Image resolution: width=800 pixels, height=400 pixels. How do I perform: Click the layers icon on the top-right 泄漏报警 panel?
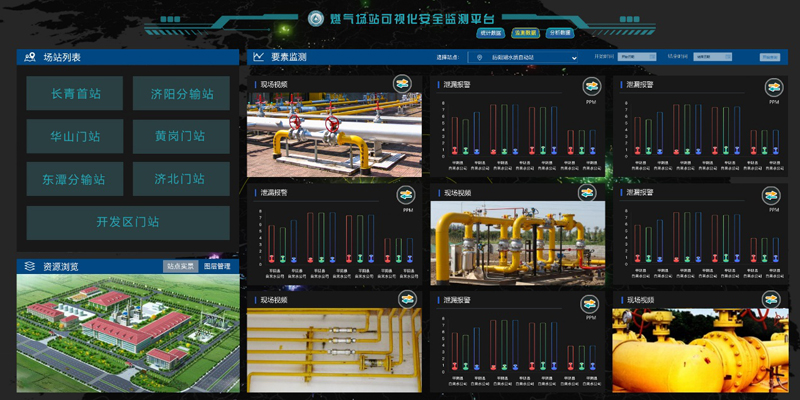[773, 87]
